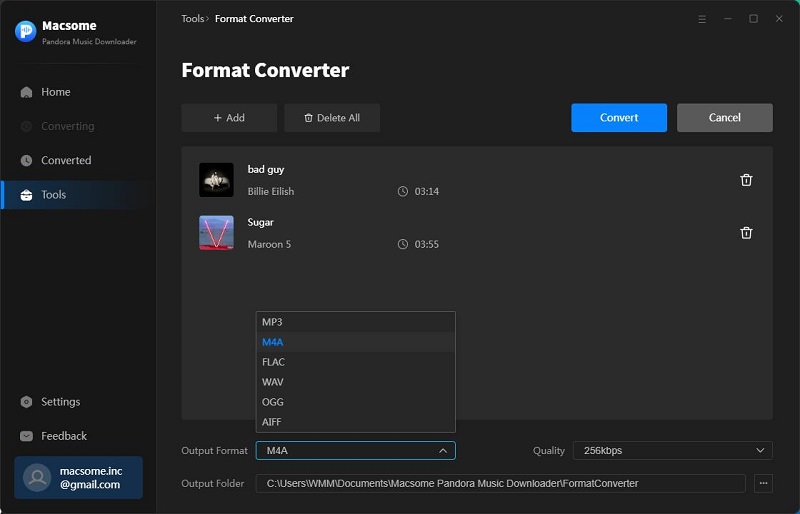Open the Quality 256kbps dropdown
This screenshot has height=514, width=800.
673,451
